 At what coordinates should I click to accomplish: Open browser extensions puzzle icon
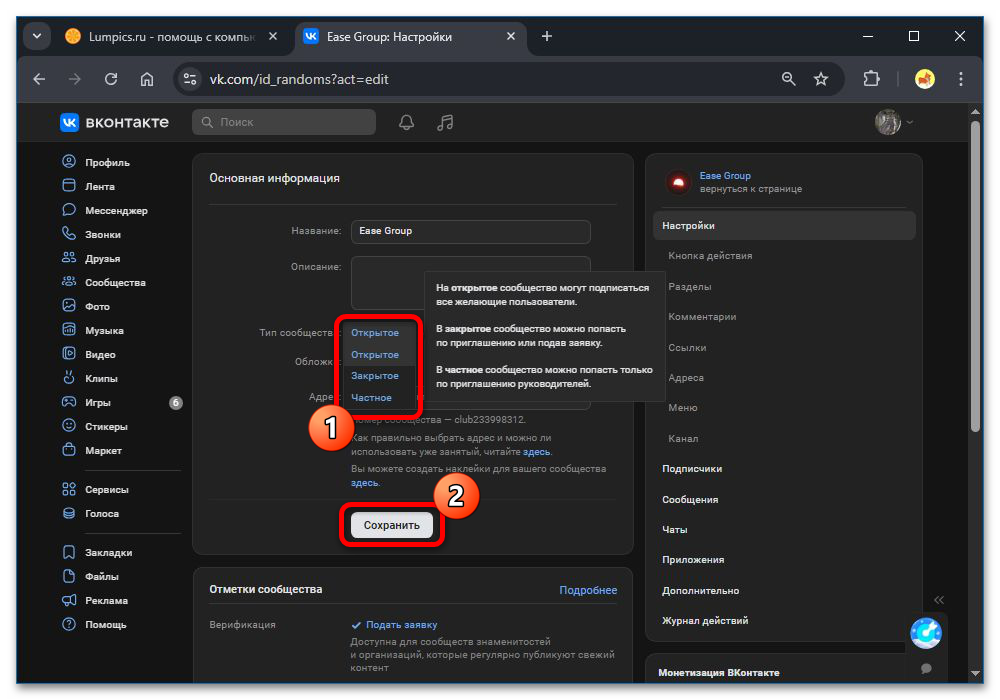871,79
